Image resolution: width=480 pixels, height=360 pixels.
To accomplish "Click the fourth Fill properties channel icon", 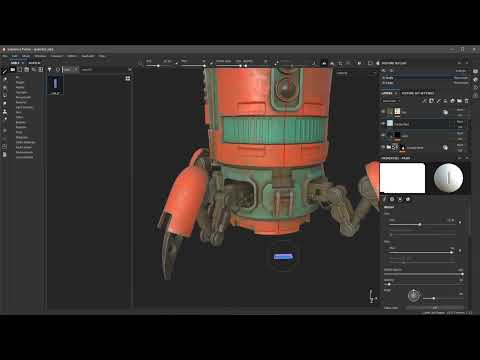I will [x=408, y=199].
